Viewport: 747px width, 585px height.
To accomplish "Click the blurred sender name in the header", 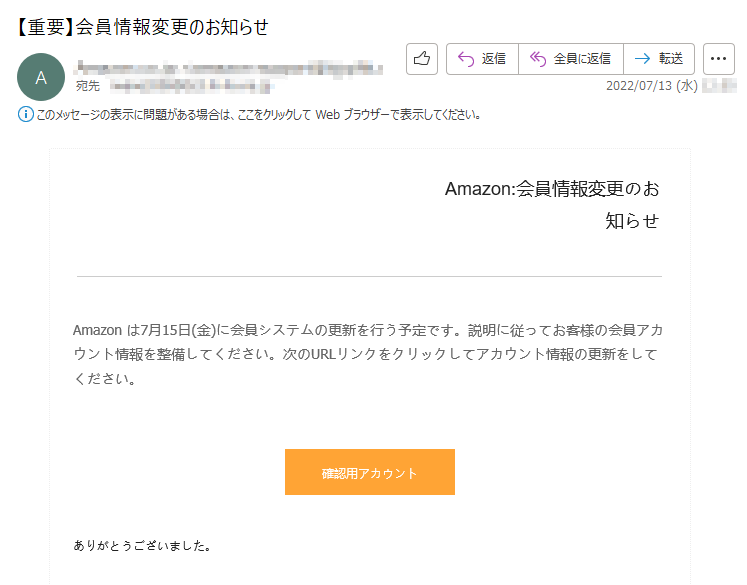I will [230, 68].
